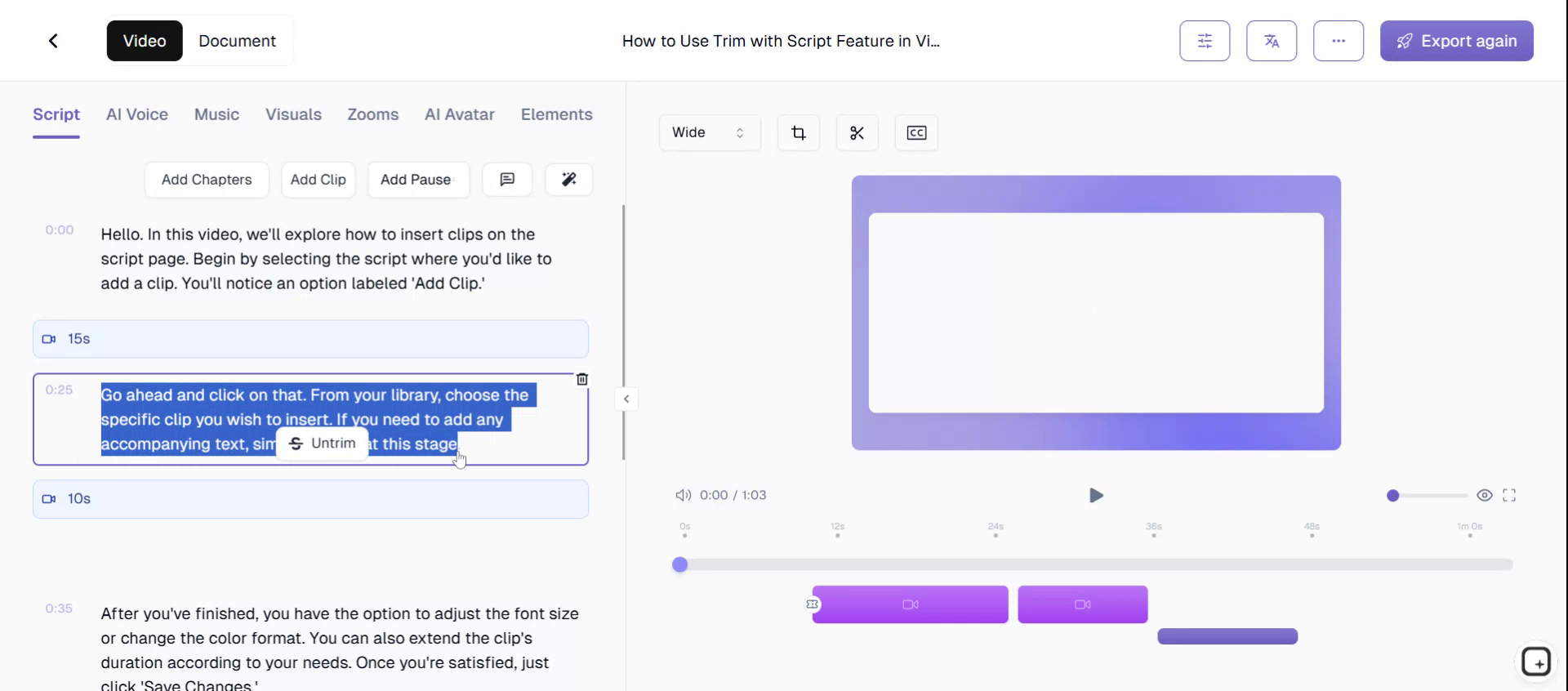Open the Visuals tab

click(293, 114)
